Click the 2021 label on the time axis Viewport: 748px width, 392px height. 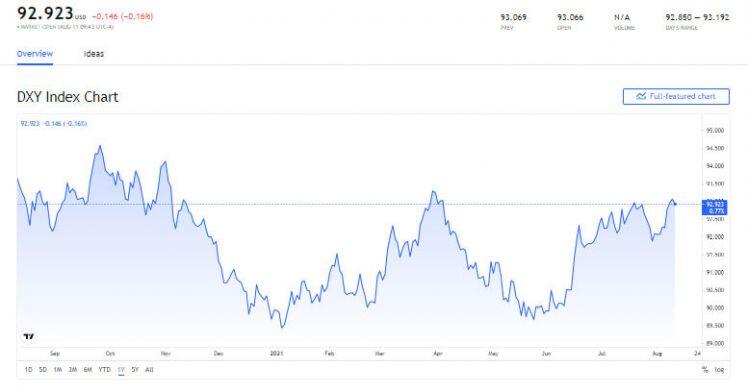click(277, 353)
